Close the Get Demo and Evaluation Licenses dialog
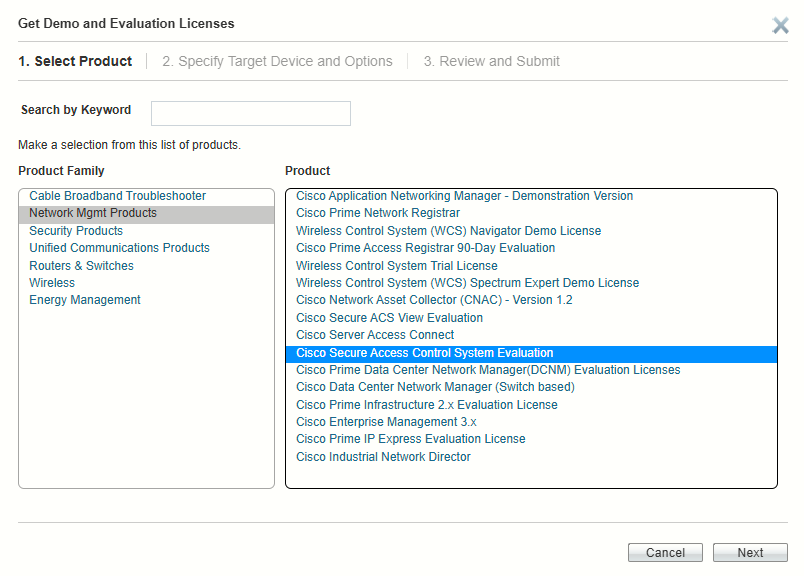Image resolution: width=804 pixels, height=576 pixels. [x=780, y=25]
